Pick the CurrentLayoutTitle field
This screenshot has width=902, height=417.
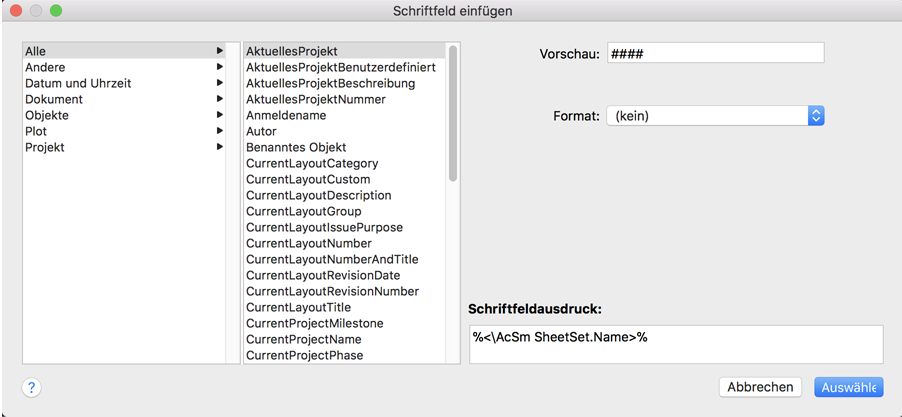pos(298,307)
